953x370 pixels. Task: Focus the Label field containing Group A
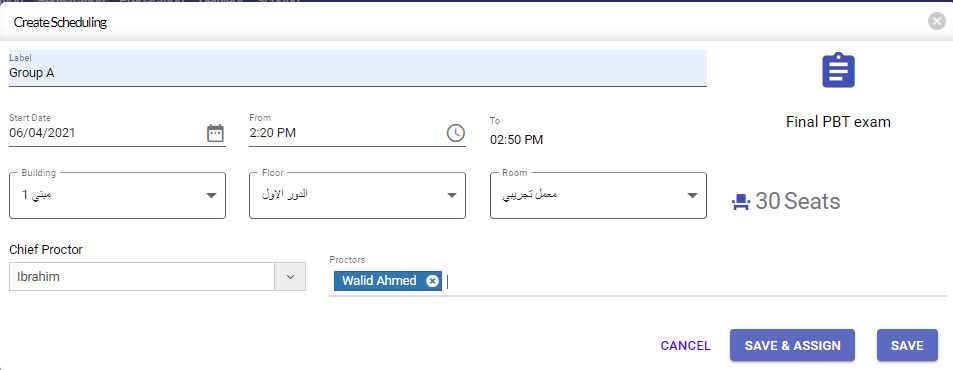click(358, 69)
